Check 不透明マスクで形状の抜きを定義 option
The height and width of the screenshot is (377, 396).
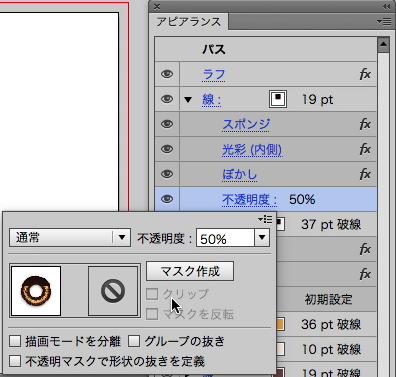[x=15, y=361]
